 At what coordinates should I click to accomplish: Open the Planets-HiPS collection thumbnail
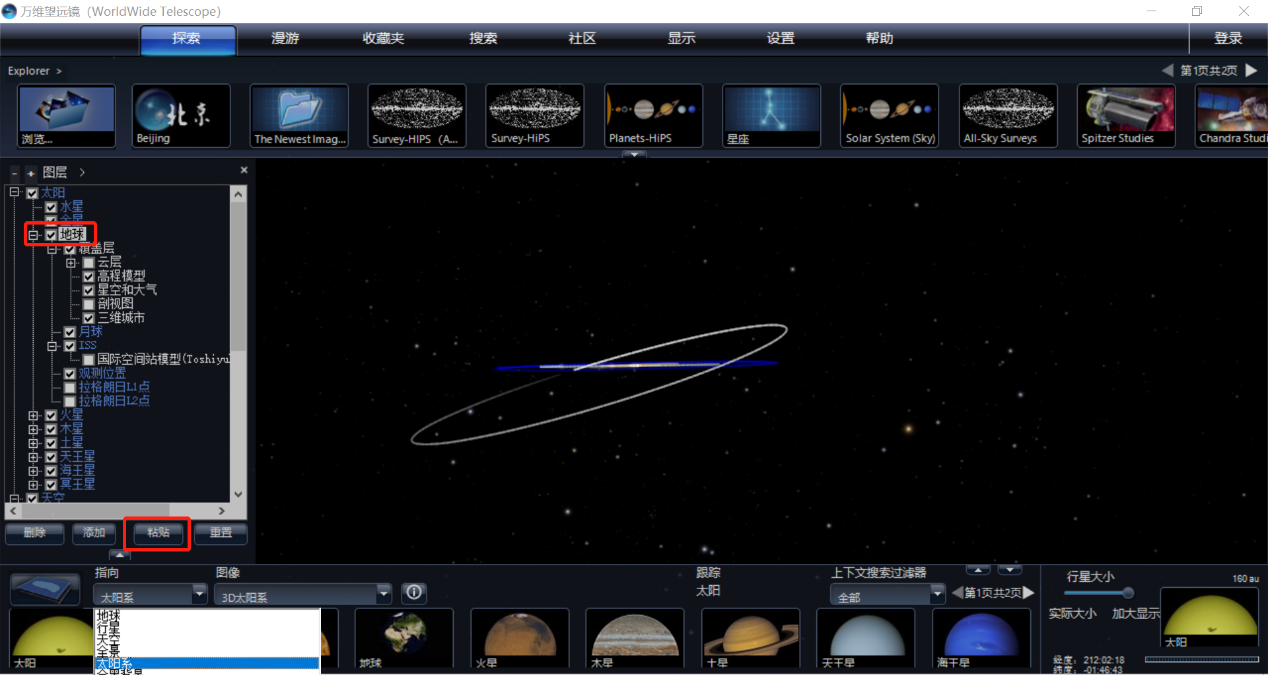coord(653,116)
